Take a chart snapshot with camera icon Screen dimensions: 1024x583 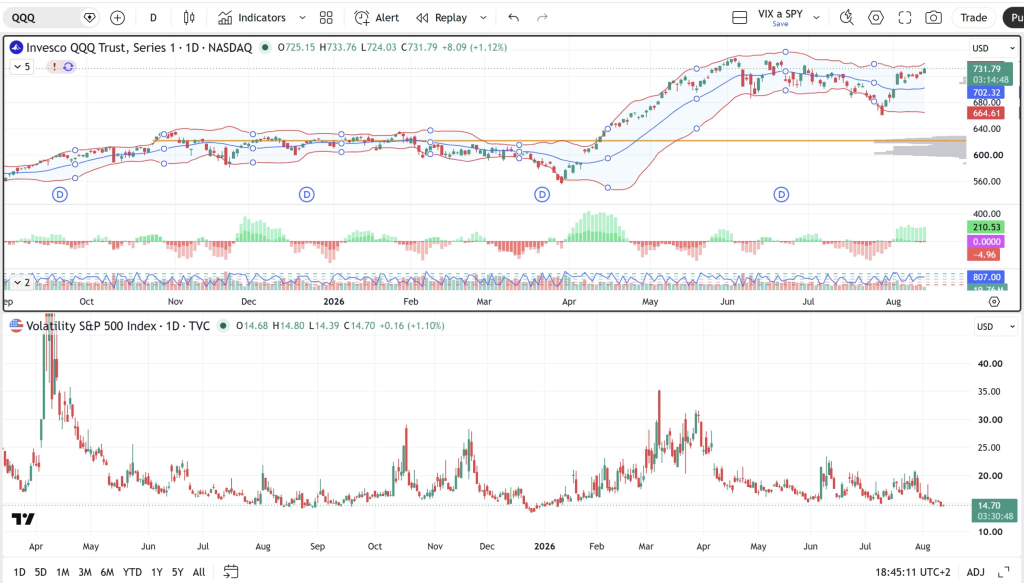click(x=933, y=18)
